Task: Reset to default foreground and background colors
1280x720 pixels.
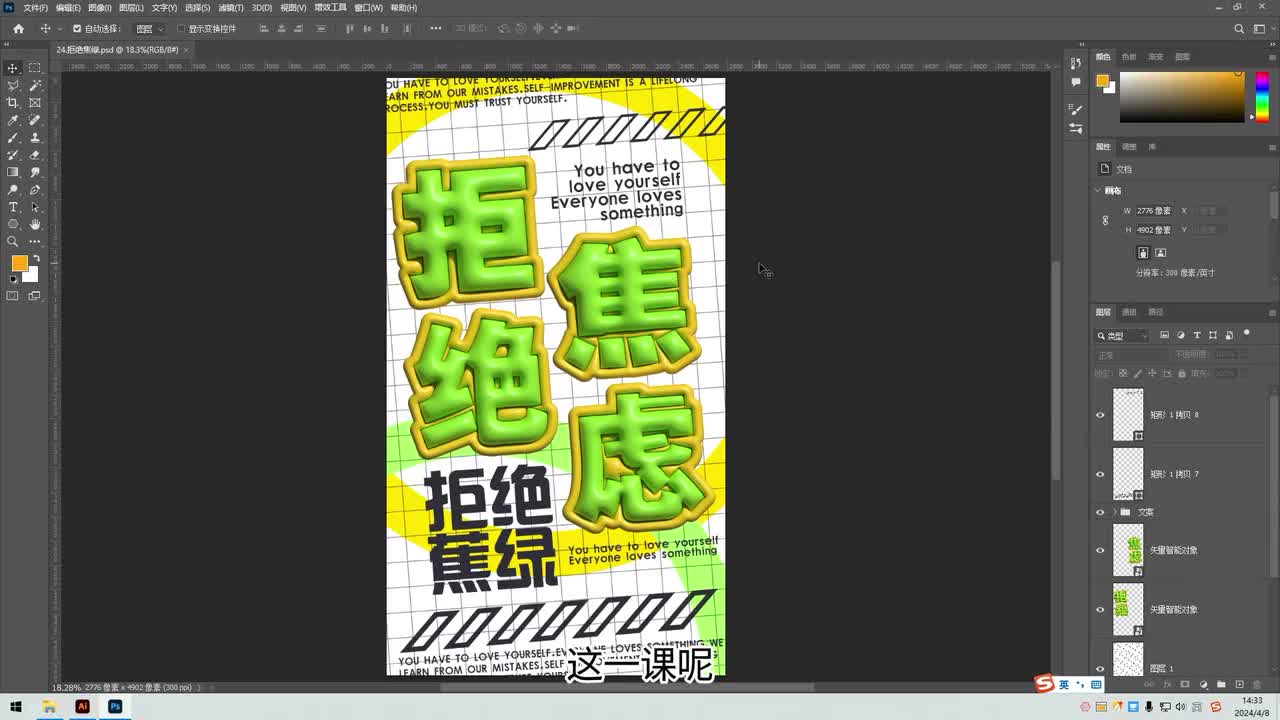Action: coord(14,280)
